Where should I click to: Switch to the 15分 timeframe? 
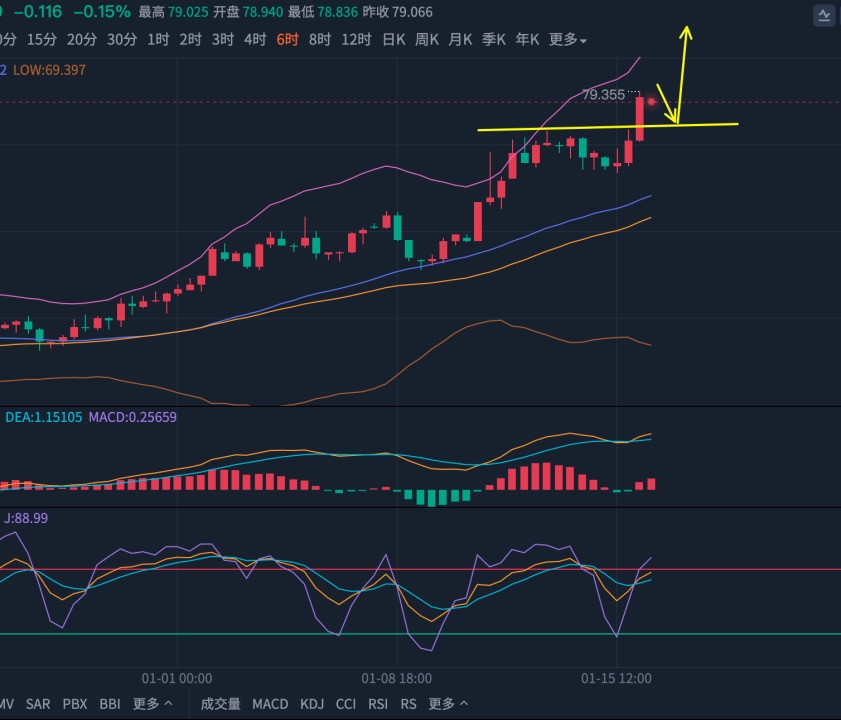coord(42,40)
